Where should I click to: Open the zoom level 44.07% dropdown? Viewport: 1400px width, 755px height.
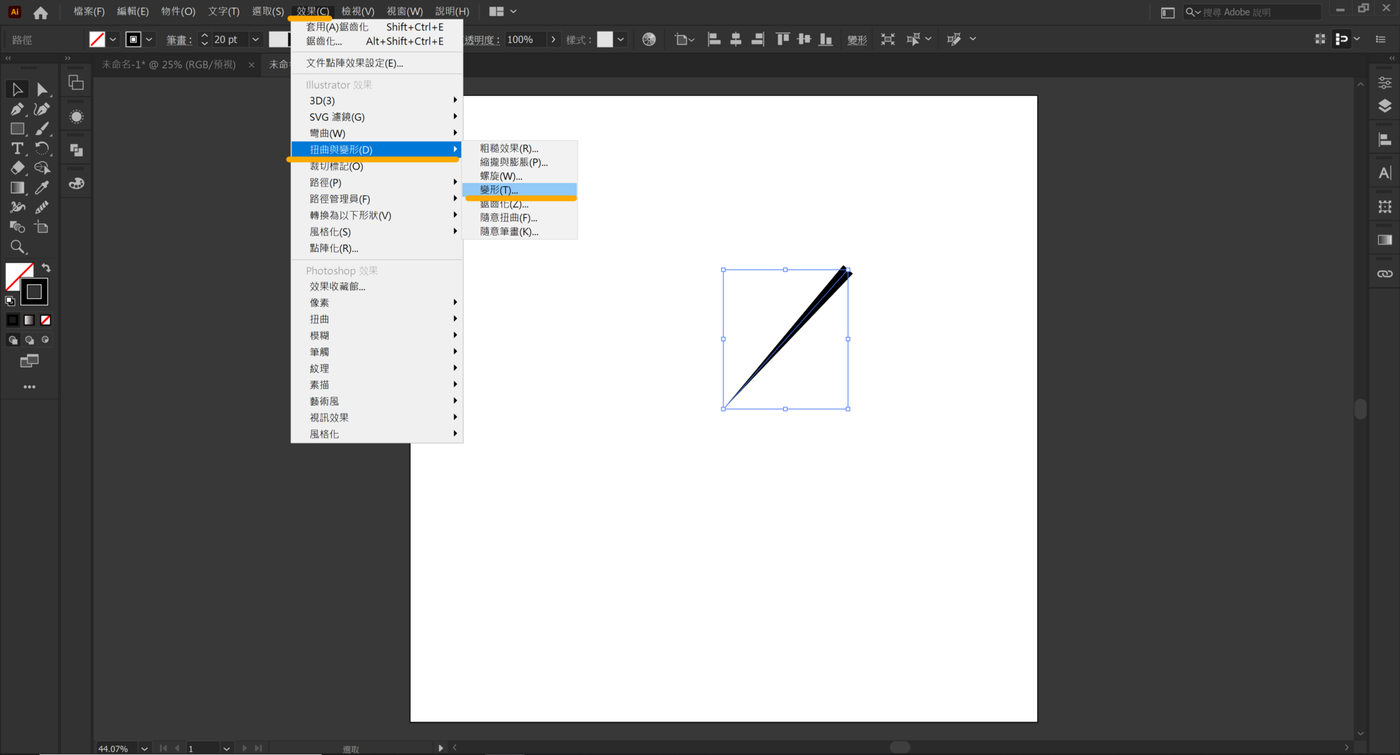145,748
